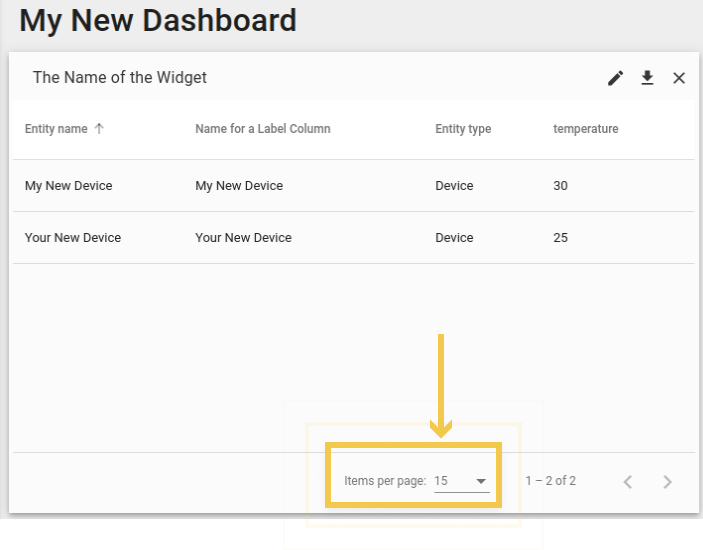Close the widget with the X icon
This screenshot has height=550, width=703.
coord(679,78)
